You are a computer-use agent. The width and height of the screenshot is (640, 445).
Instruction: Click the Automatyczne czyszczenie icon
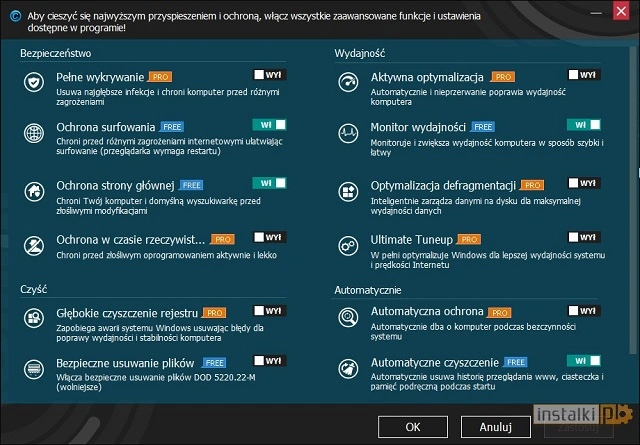[x=350, y=367]
